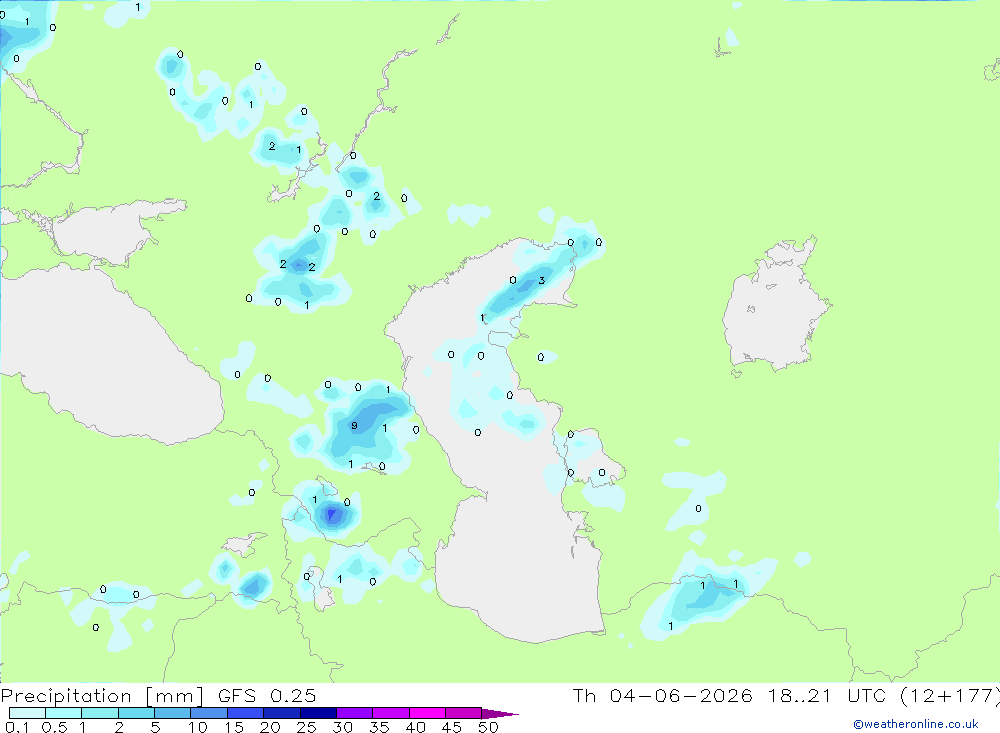Open the weatheronline.co.uk copyright link

point(916,724)
